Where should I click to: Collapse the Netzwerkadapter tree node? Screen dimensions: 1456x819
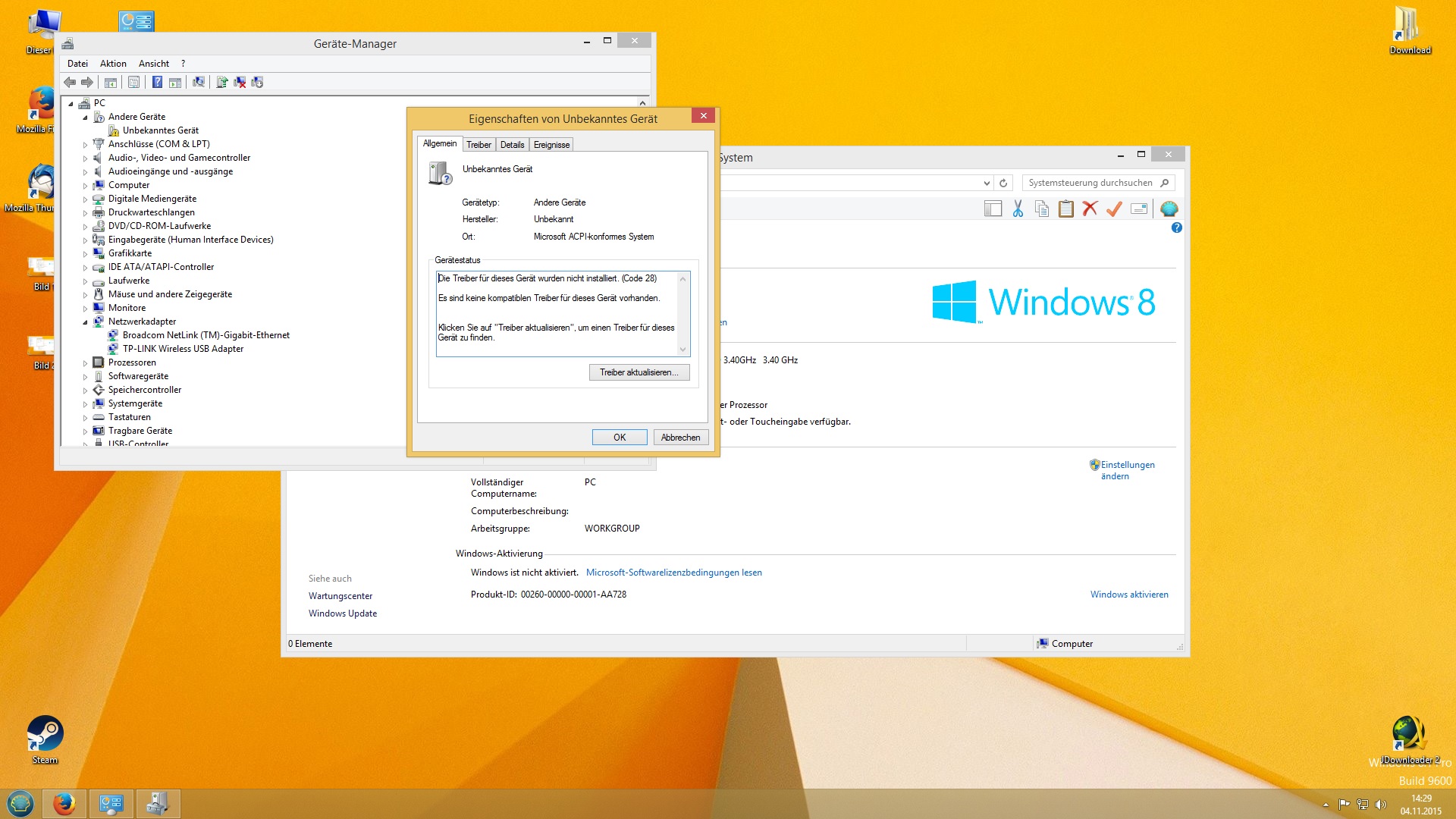pos(85,322)
